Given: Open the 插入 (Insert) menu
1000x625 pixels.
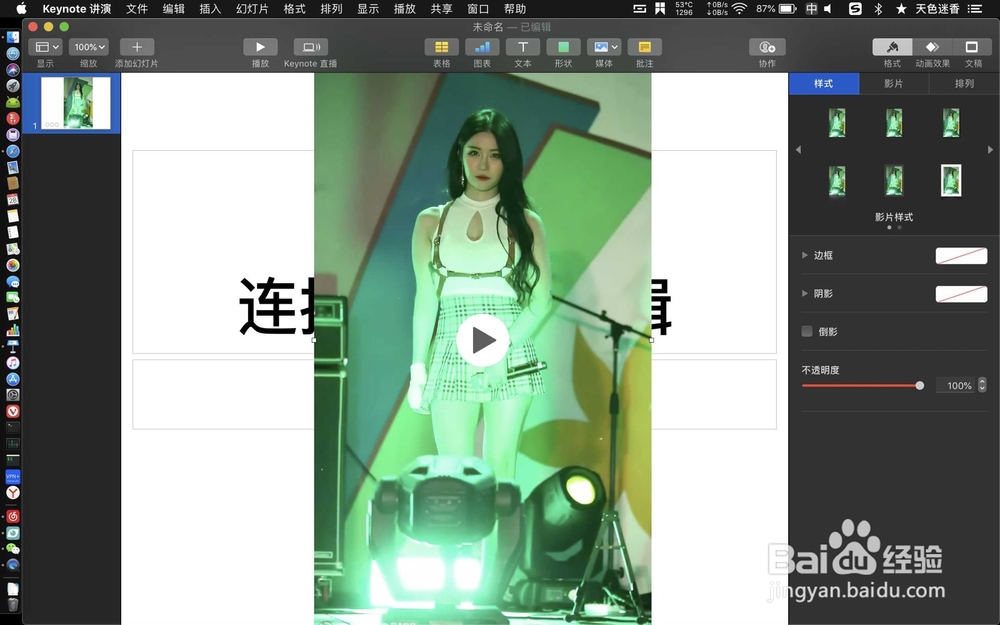Looking at the screenshot, I should [210, 9].
